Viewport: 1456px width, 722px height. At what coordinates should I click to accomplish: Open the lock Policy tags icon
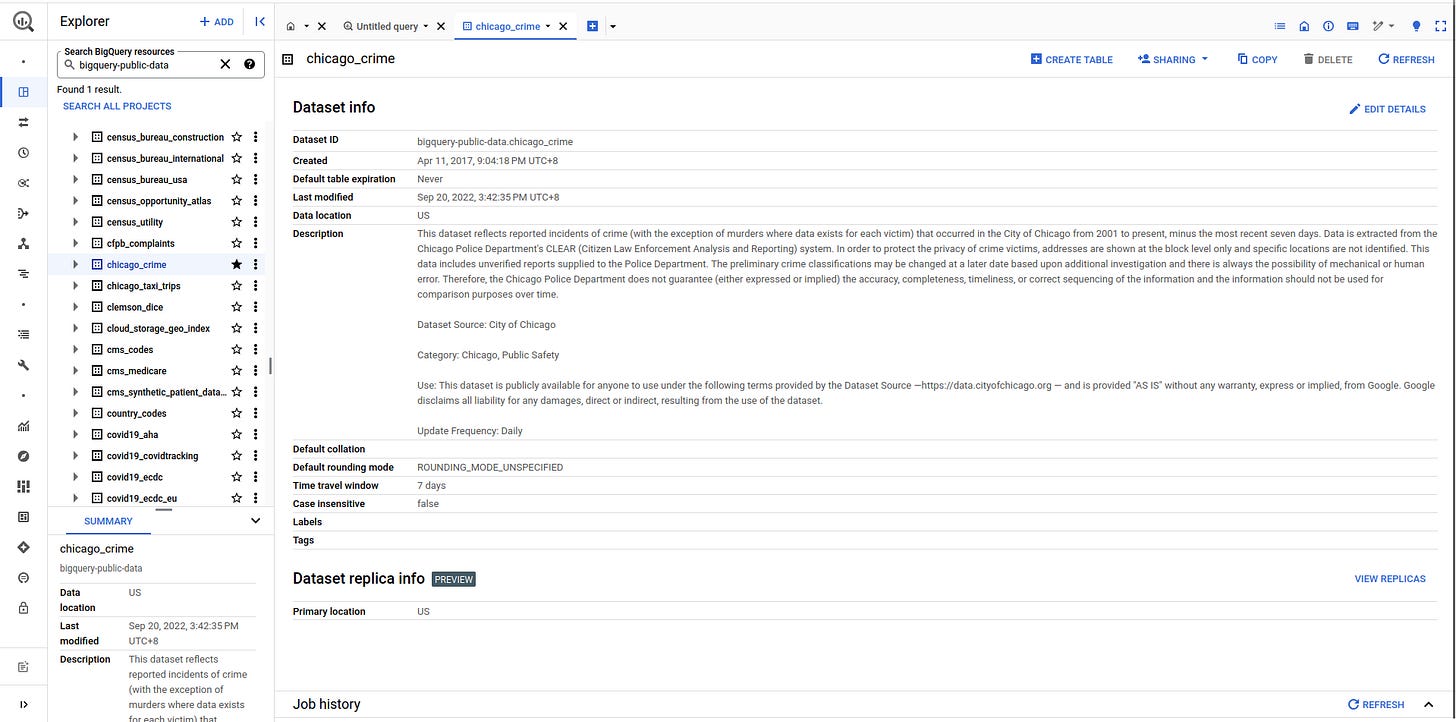(x=23, y=608)
